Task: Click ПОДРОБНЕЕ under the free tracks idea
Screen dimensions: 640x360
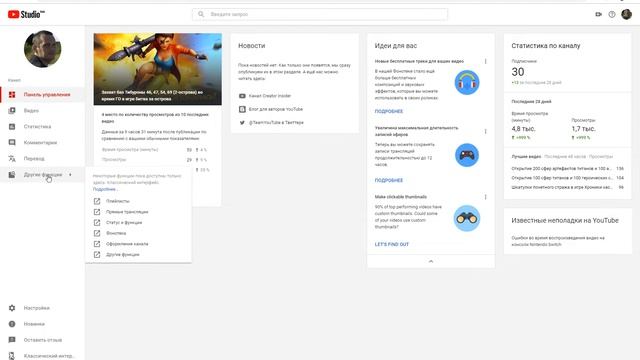Action: [389, 111]
